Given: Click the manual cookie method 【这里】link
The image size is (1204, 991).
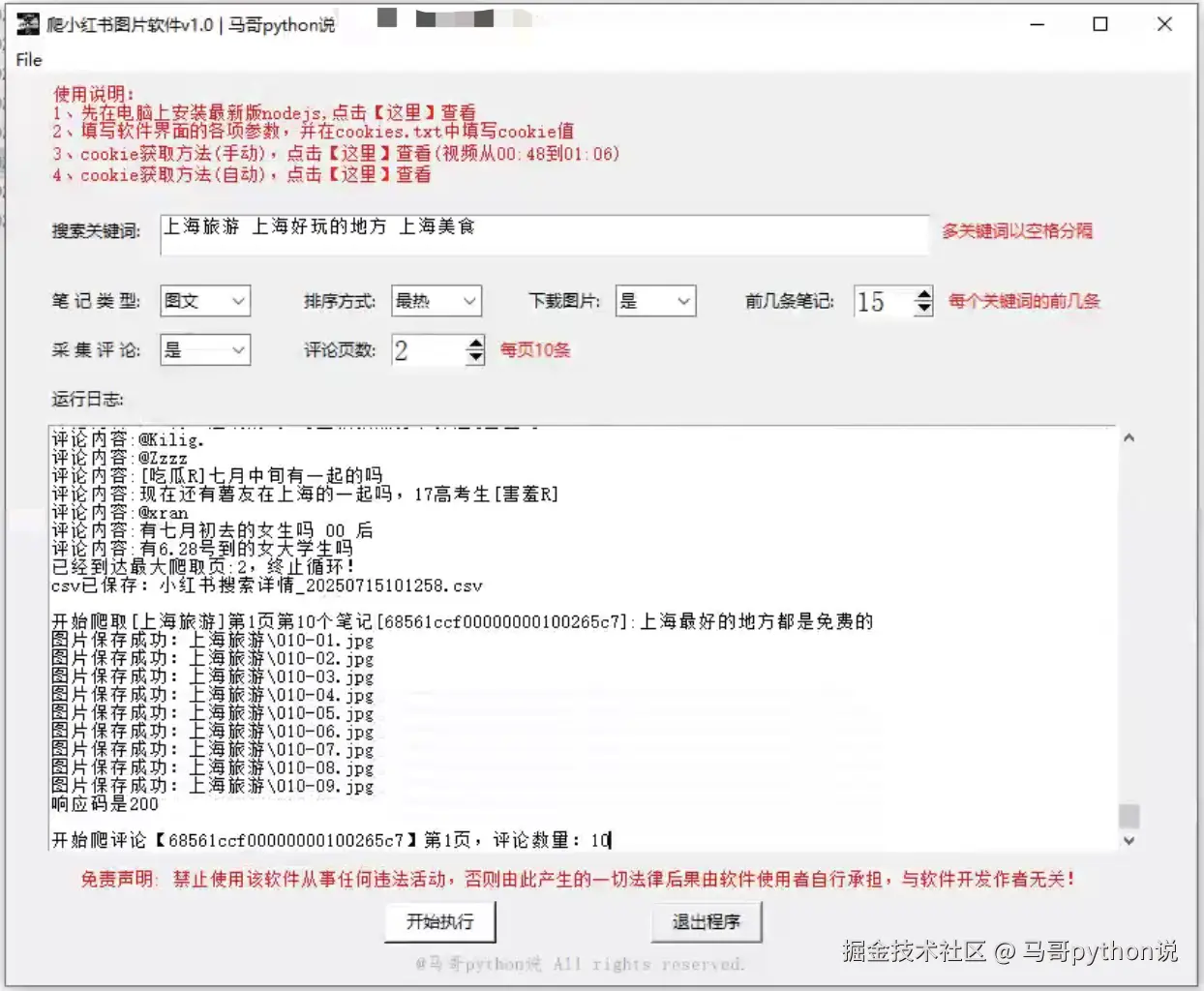Looking at the screenshot, I should (x=357, y=153).
